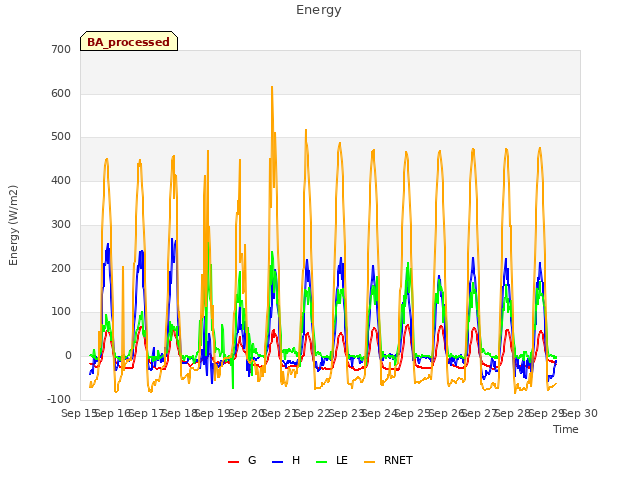Click the 600 y-axis tick label
Viewport: 640px width, 480px height.
click(61, 93)
